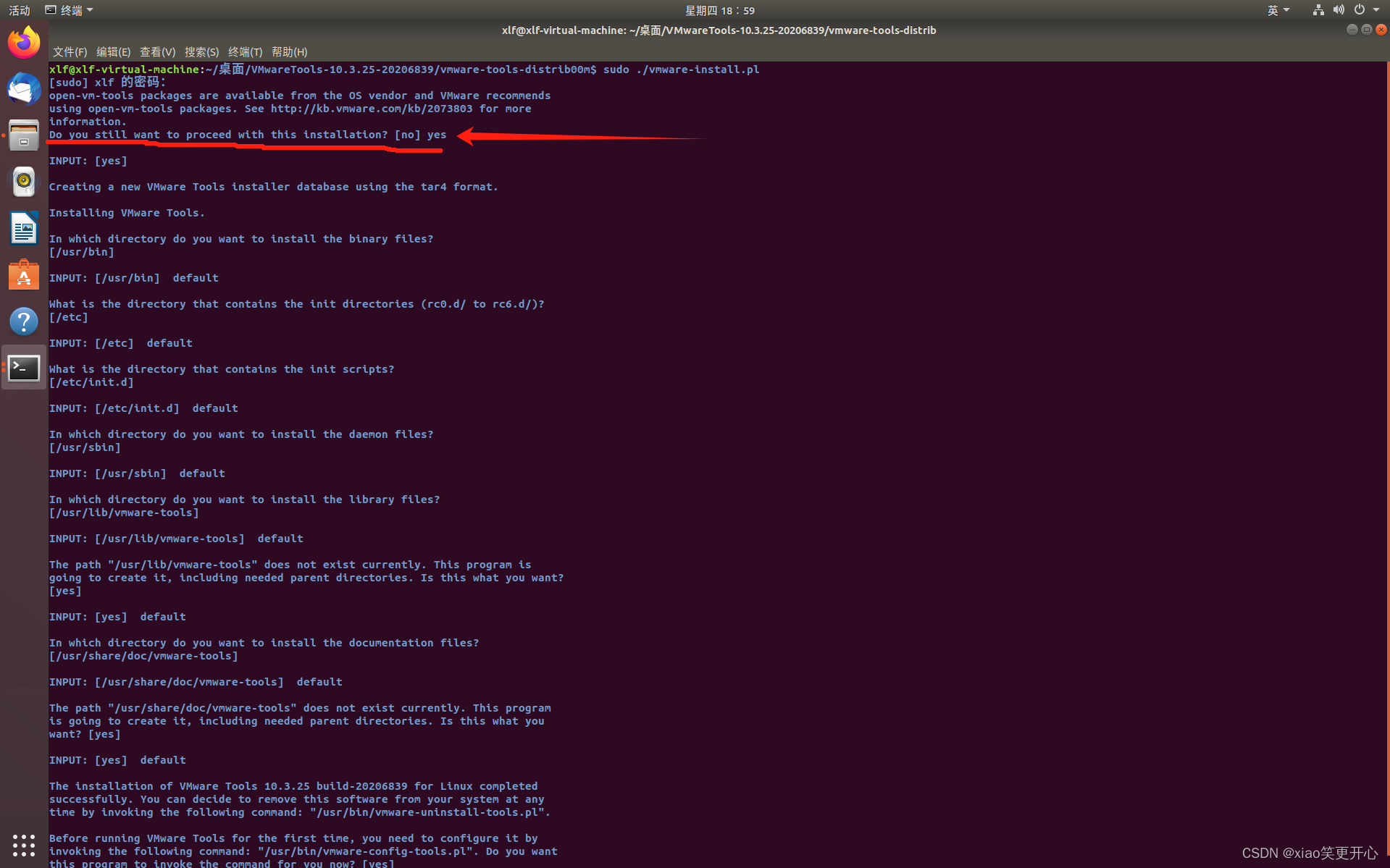Show applications grid button

click(24, 845)
